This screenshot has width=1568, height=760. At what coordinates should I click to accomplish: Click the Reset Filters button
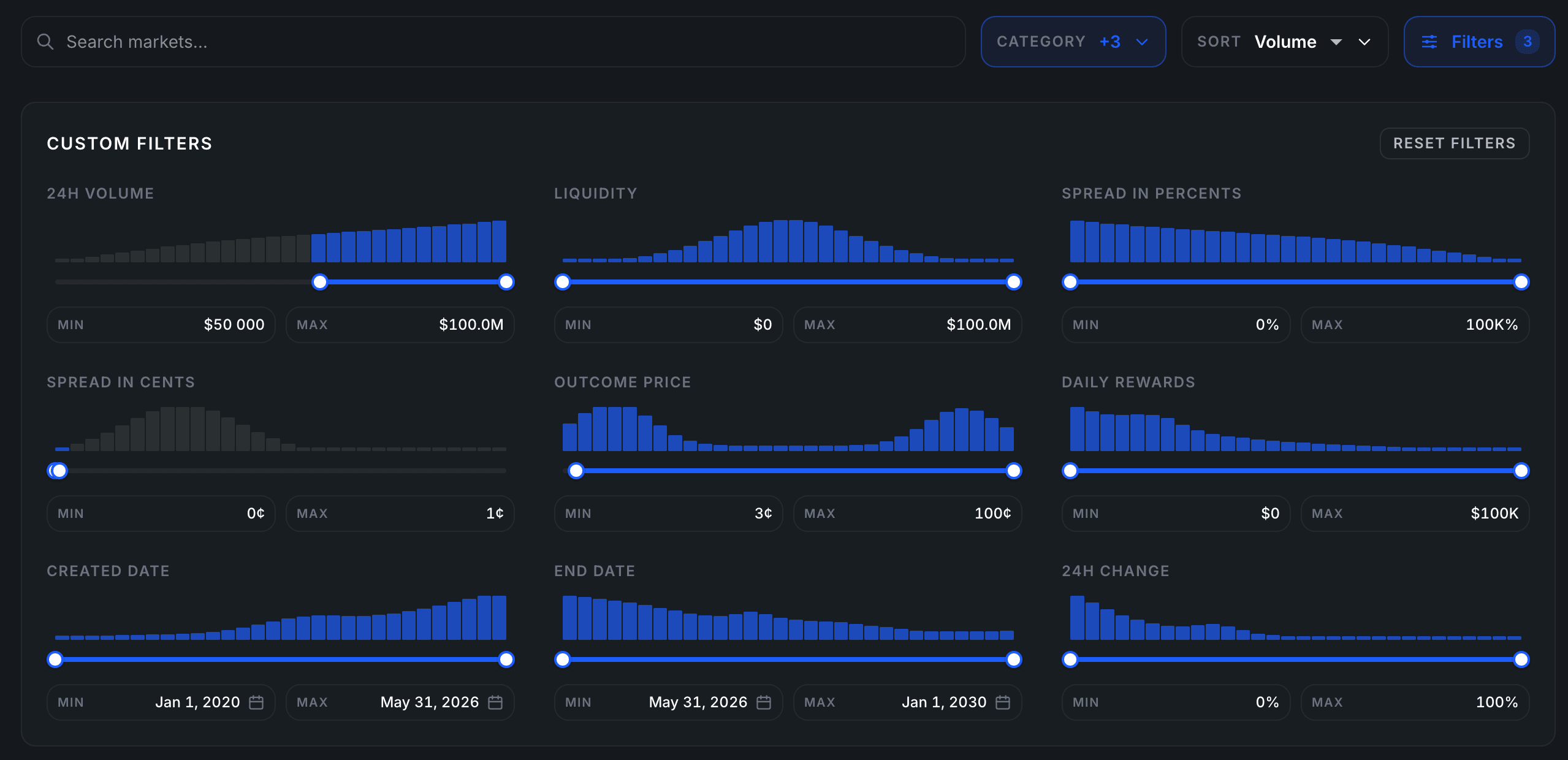coord(1455,143)
